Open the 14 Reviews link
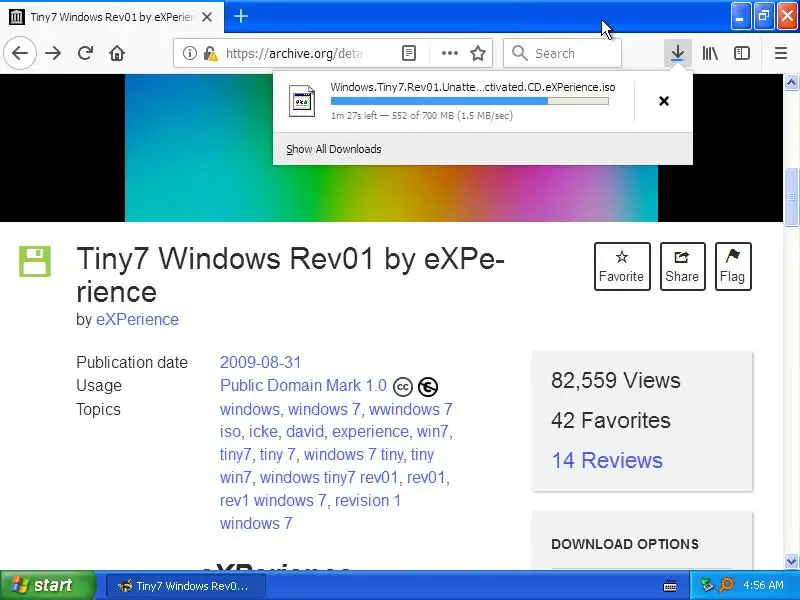This screenshot has width=800, height=600. 607,460
